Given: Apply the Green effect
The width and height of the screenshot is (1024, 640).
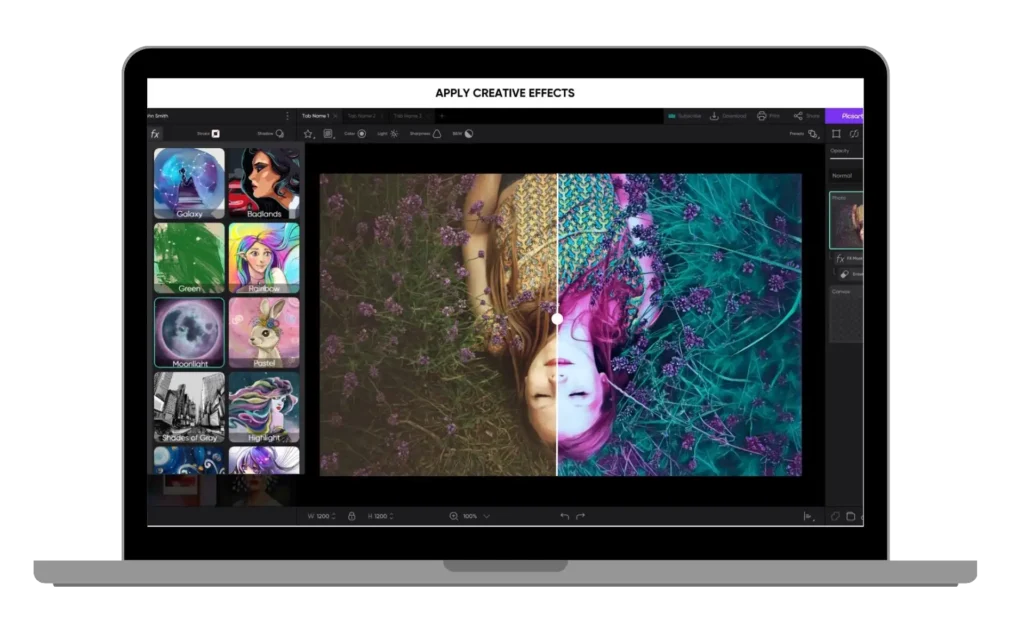Looking at the screenshot, I should [189, 258].
